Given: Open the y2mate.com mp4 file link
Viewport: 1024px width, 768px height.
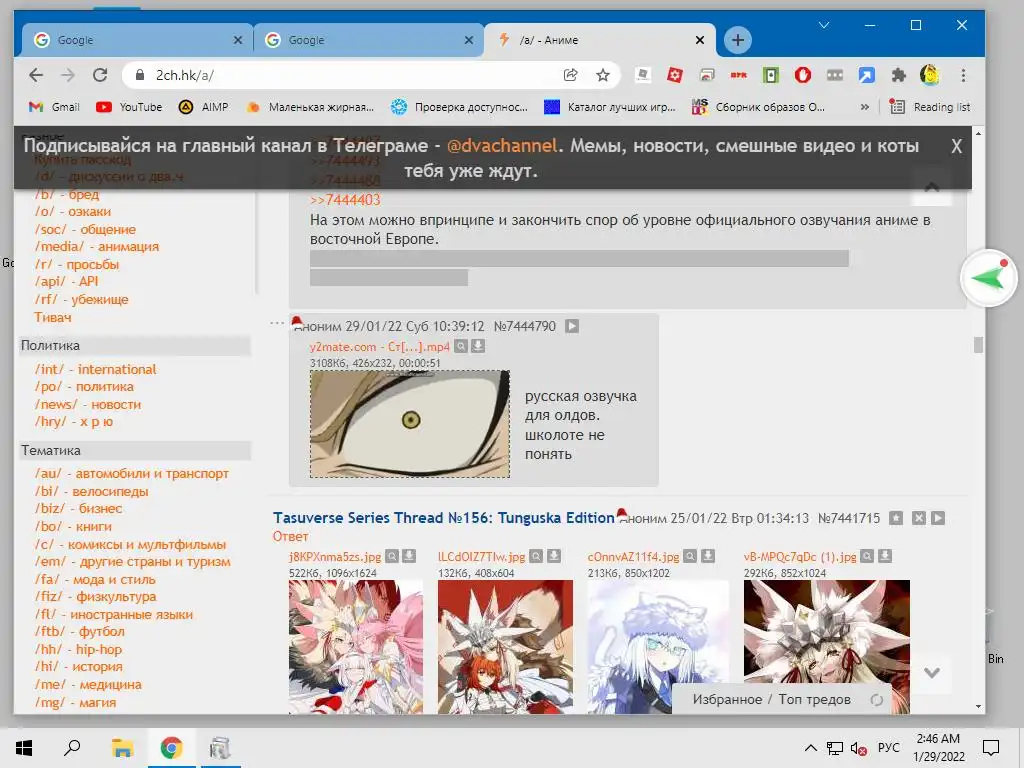Looking at the screenshot, I should pyautogui.click(x=379, y=347).
